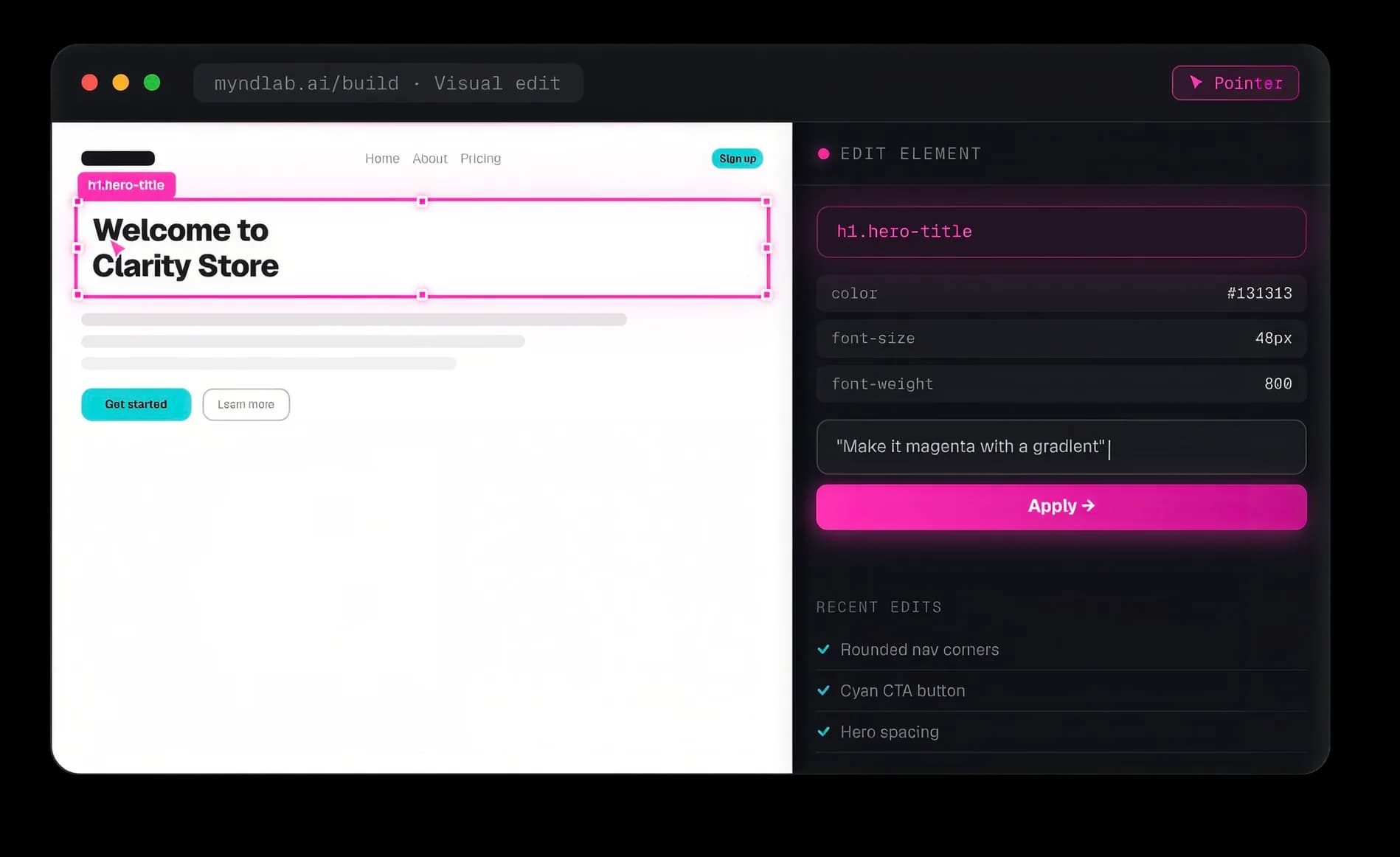The height and width of the screenshot is (857, 1400).
Task: Click the prompt field with gradient text
Action: click(1061, 447)
